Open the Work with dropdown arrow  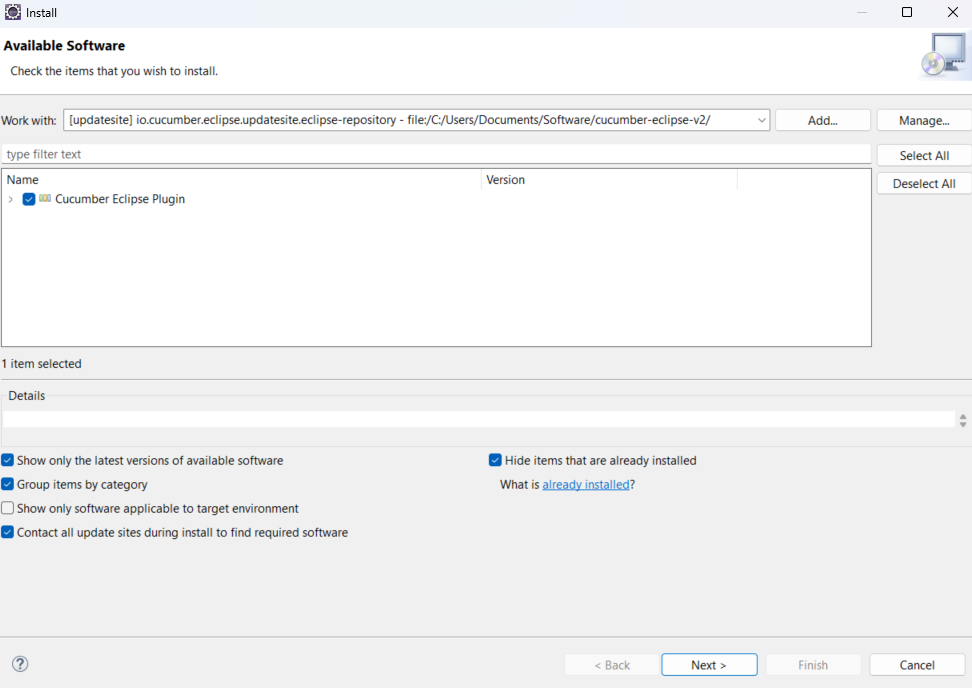pyautogui.click(x=761, y=120)
